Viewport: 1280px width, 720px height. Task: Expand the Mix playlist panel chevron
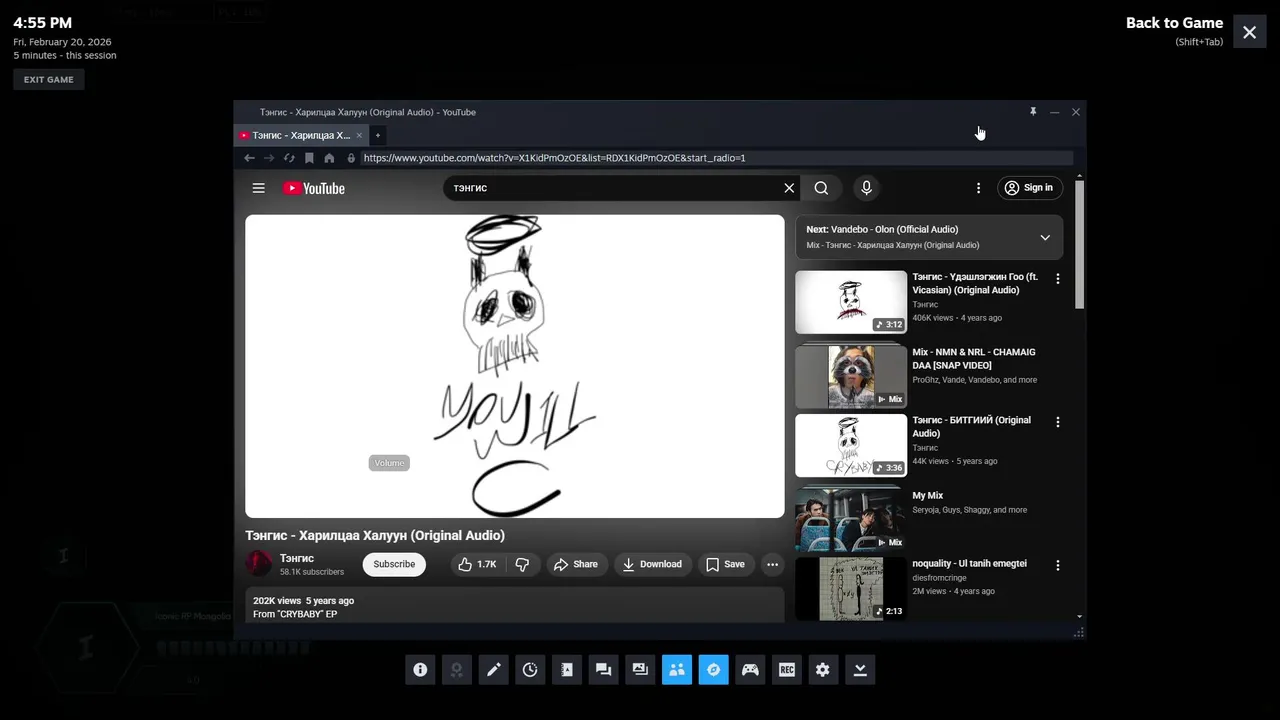coord(1045,237)
